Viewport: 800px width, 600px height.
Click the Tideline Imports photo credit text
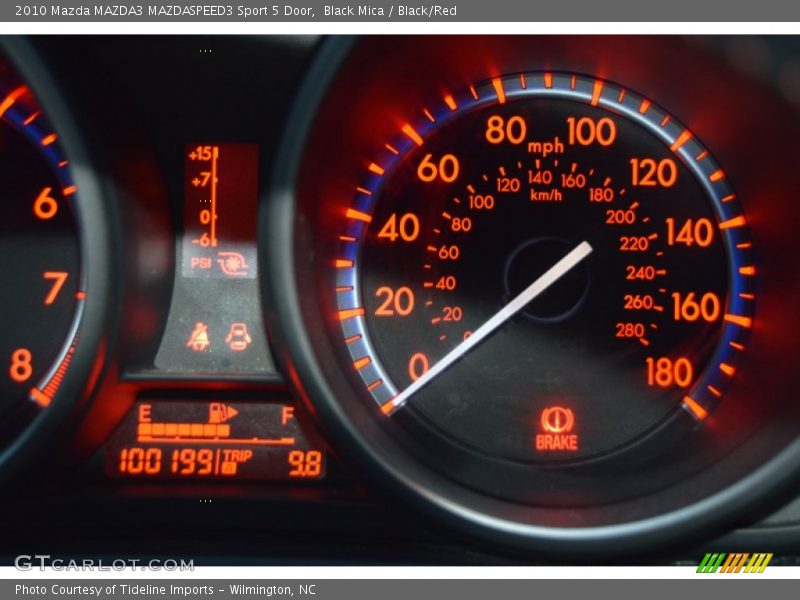coord(165,590)
